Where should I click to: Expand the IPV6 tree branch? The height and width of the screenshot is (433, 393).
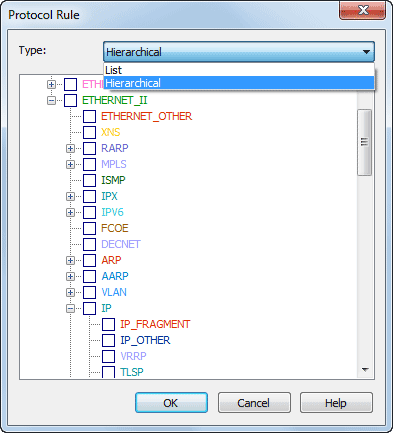point(70,212)
